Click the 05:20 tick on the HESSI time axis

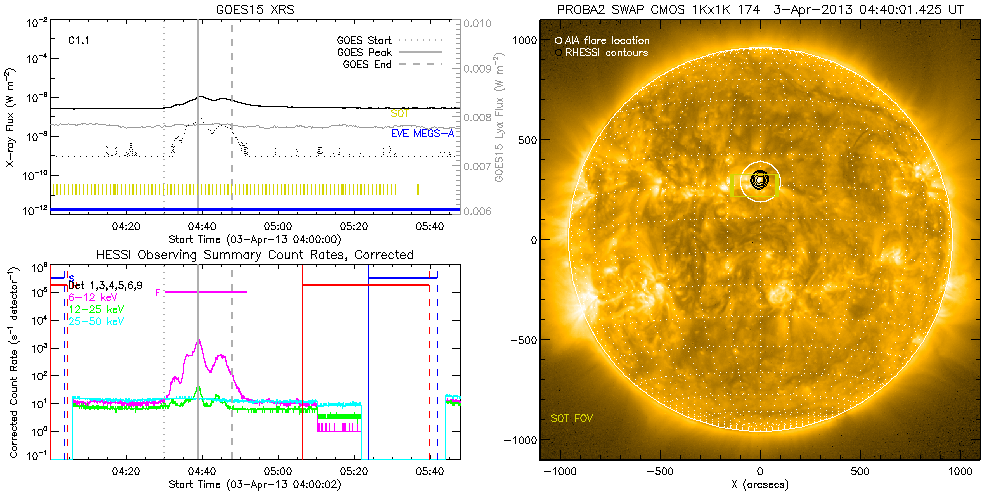pos(353,472)
